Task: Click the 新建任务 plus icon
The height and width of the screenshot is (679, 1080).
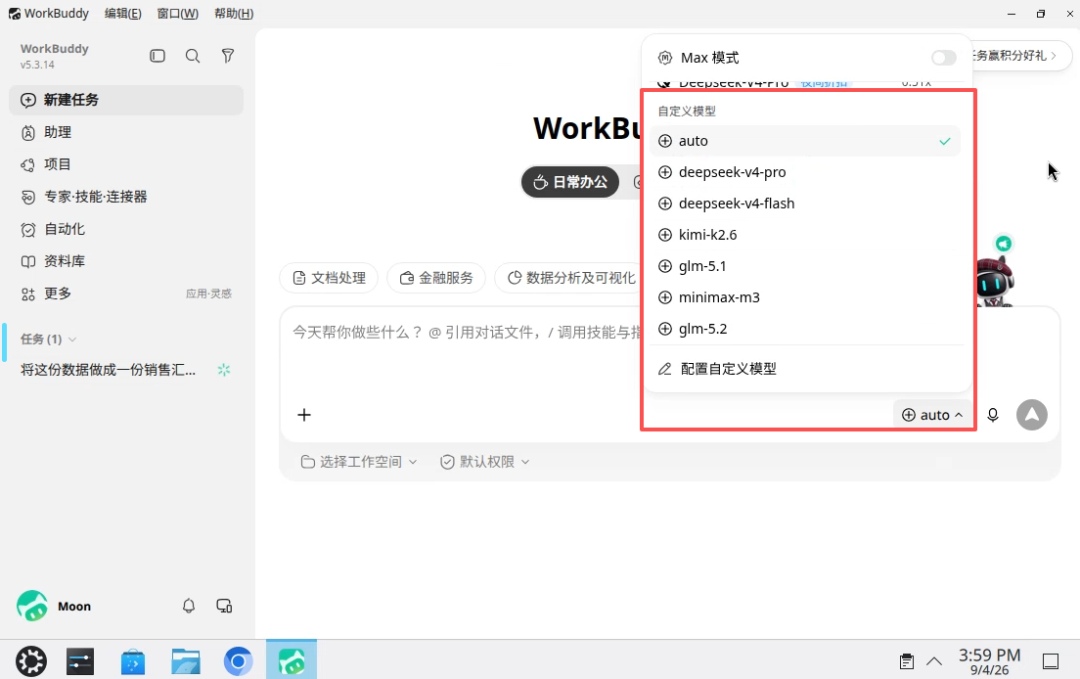Action: point(28,100)
